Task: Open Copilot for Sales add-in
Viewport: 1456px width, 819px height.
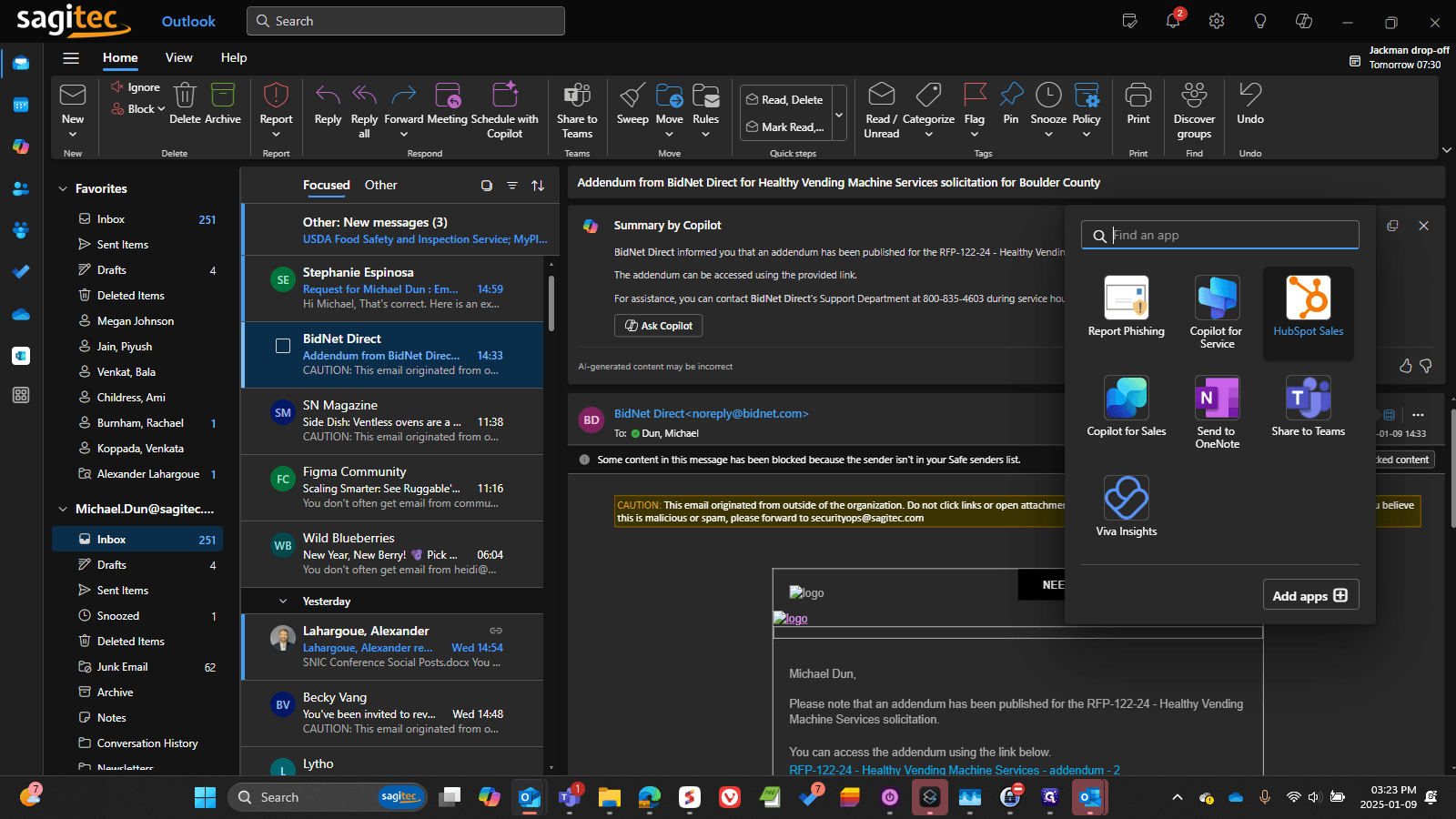Action: [x=1126, y=406]
